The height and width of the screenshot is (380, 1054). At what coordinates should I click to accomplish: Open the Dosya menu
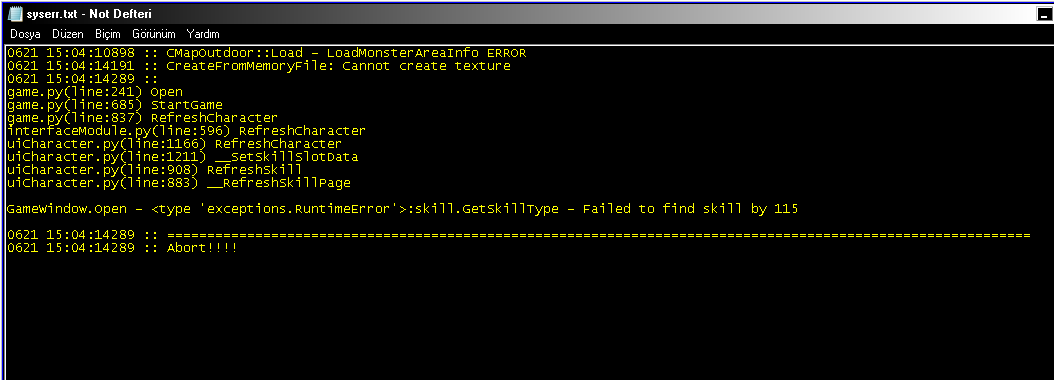25,34
